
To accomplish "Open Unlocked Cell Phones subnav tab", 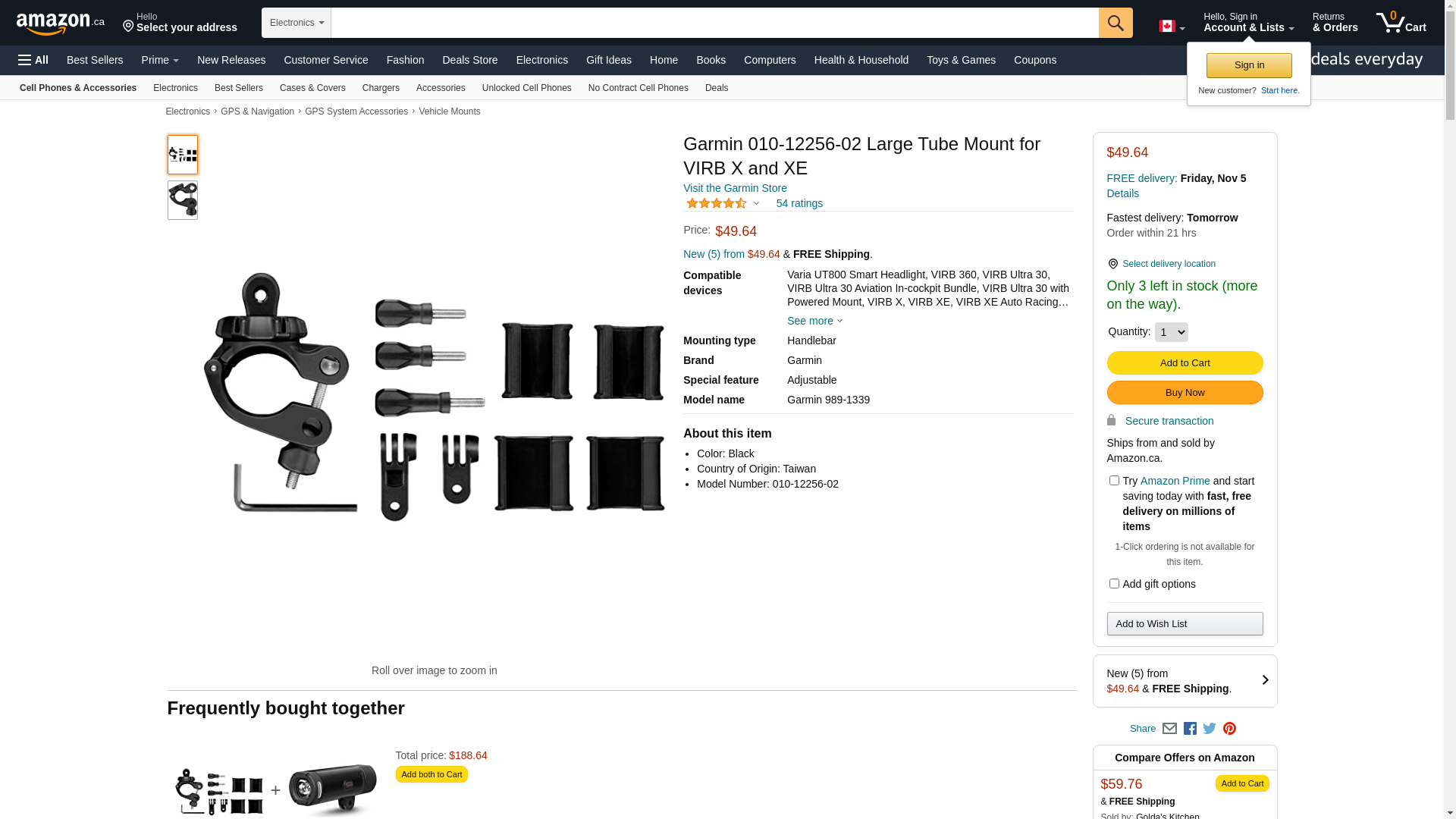I will click(x=526, y=88).
